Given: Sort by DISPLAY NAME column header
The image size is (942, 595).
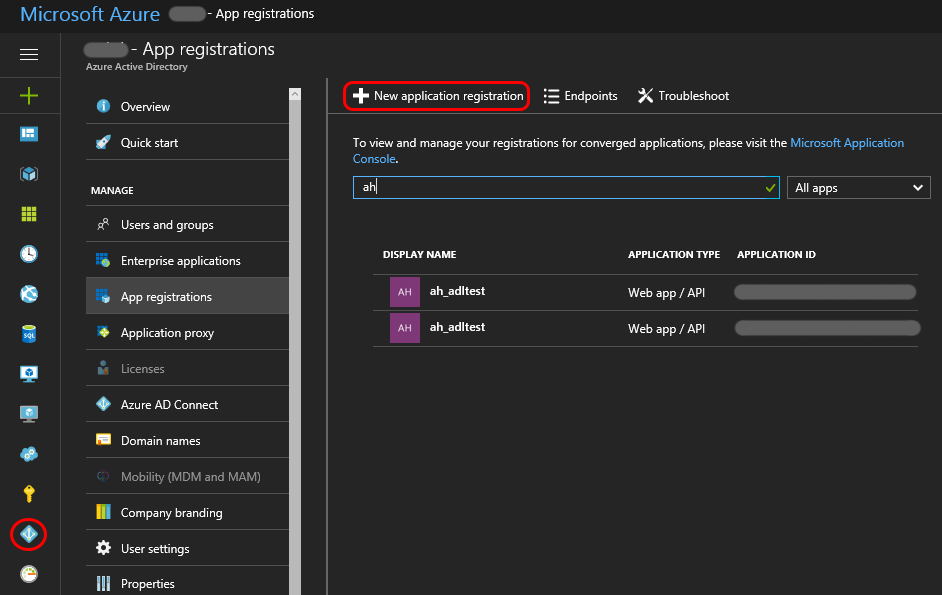Looking at the screenshot, I should click(x=419, y=254).
